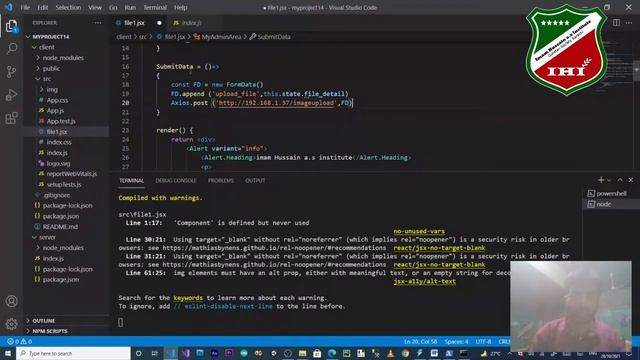Click the VS Code taskbar icon
The image size is (640, 360).
tap(171, 353)
